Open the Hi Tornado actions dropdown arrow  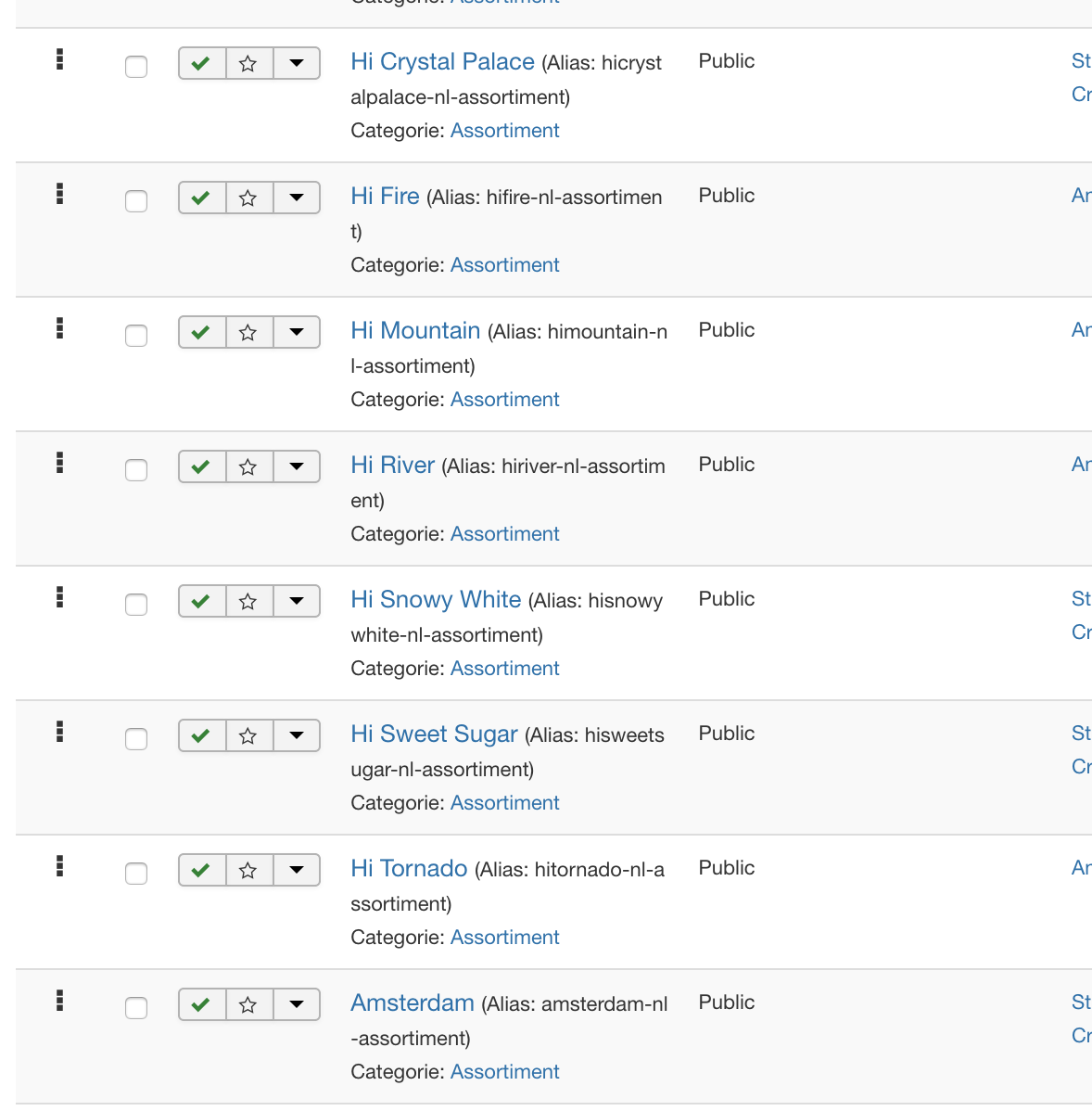tap(297, 870)
